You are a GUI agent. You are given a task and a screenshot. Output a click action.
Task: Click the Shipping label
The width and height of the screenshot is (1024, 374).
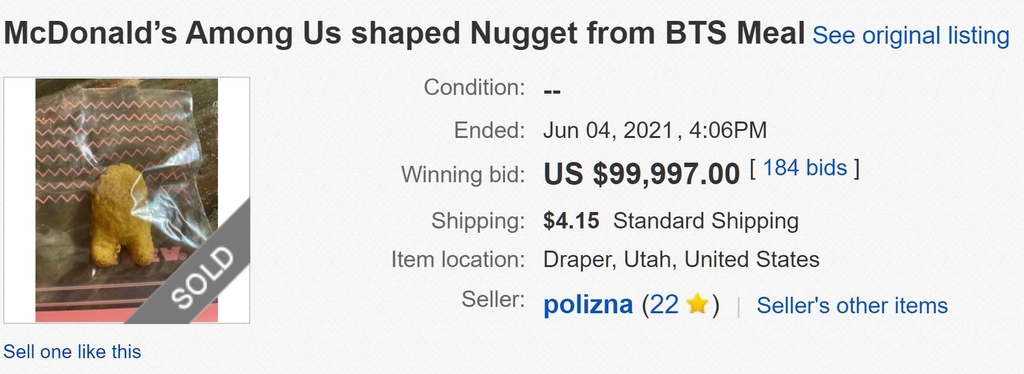pyautogui.click(x=478, y=221)
